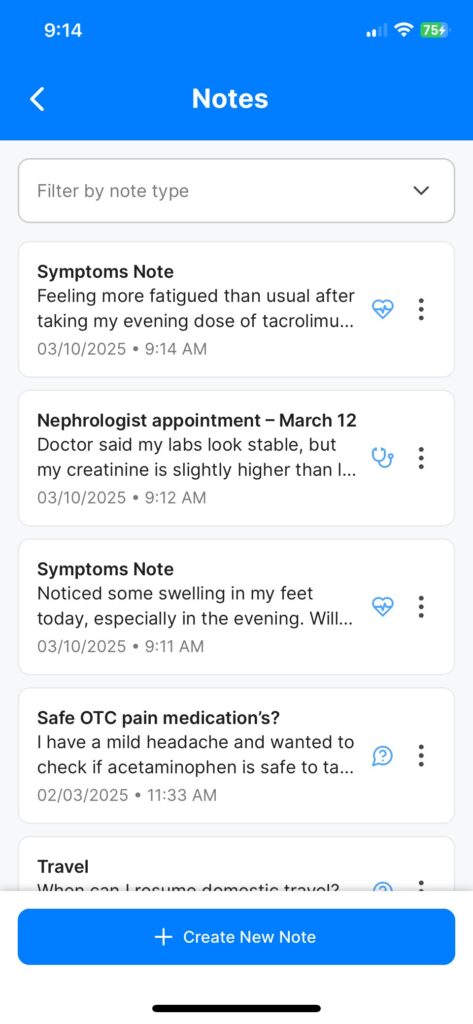Click Create New Note button

click(236, 937)
